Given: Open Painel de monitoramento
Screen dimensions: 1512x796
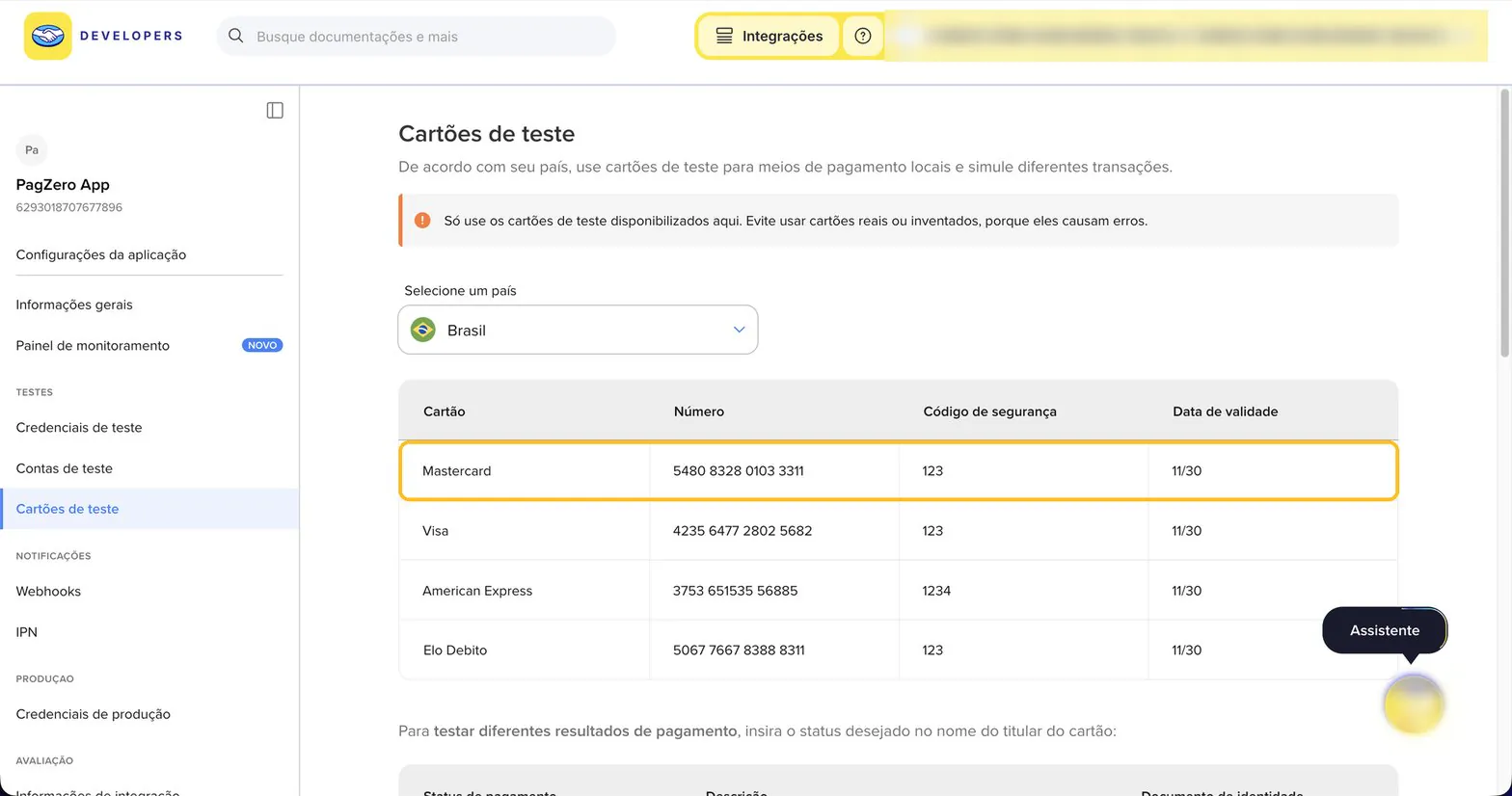Looking at the screenshot, I should click(x=93, y=345).
